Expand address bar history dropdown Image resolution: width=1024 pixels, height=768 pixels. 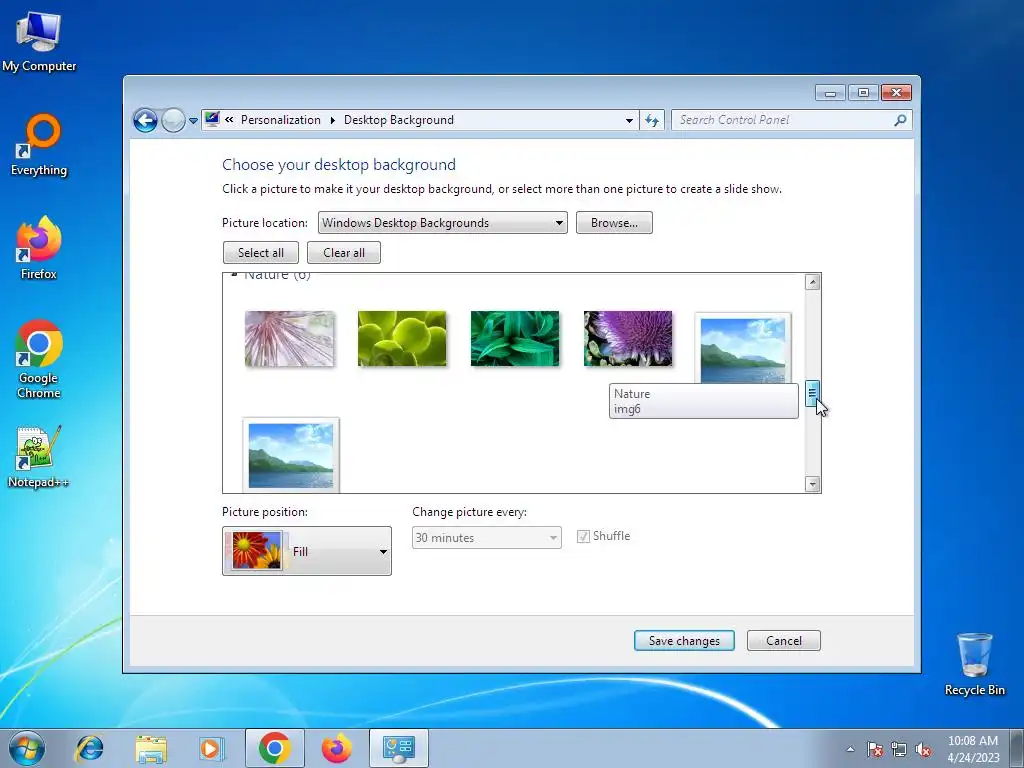pos(629,121)
